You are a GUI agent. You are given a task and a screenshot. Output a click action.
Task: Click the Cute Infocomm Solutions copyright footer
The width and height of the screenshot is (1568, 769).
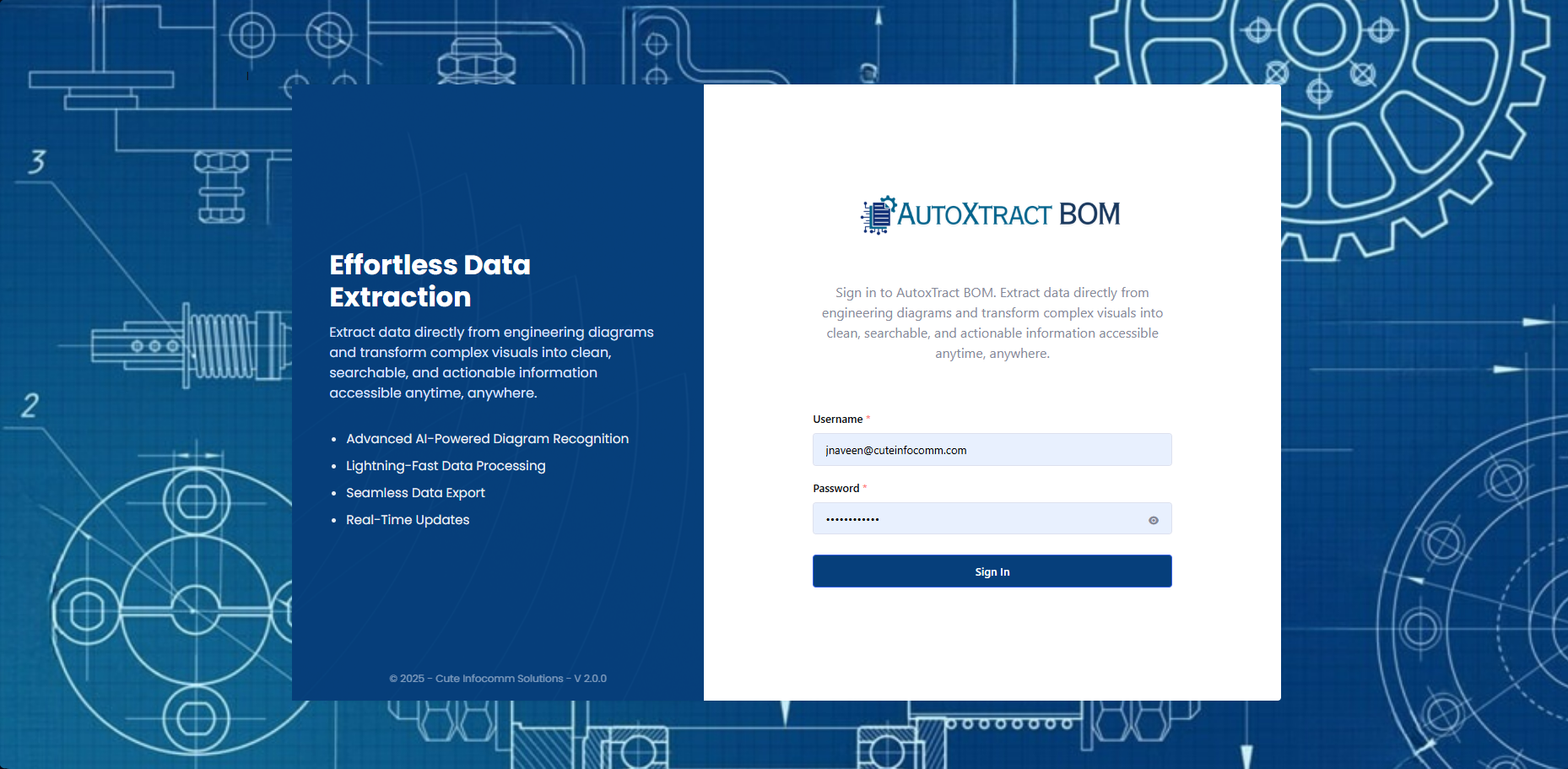pos(498,679)
